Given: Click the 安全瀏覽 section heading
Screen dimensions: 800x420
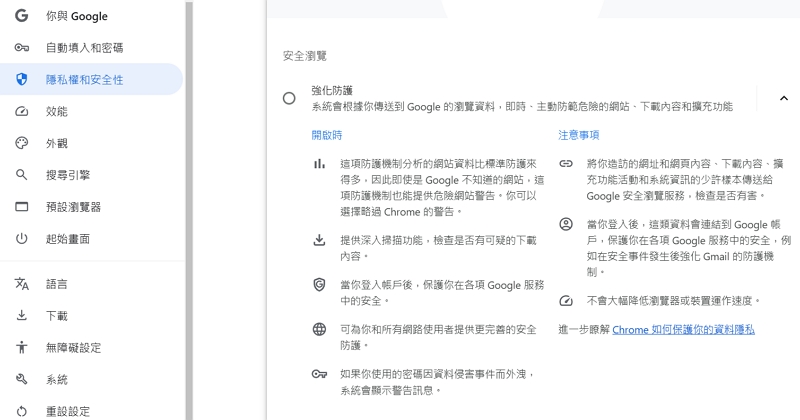Looking at the screenshot, I should click(x=305, y=56).
